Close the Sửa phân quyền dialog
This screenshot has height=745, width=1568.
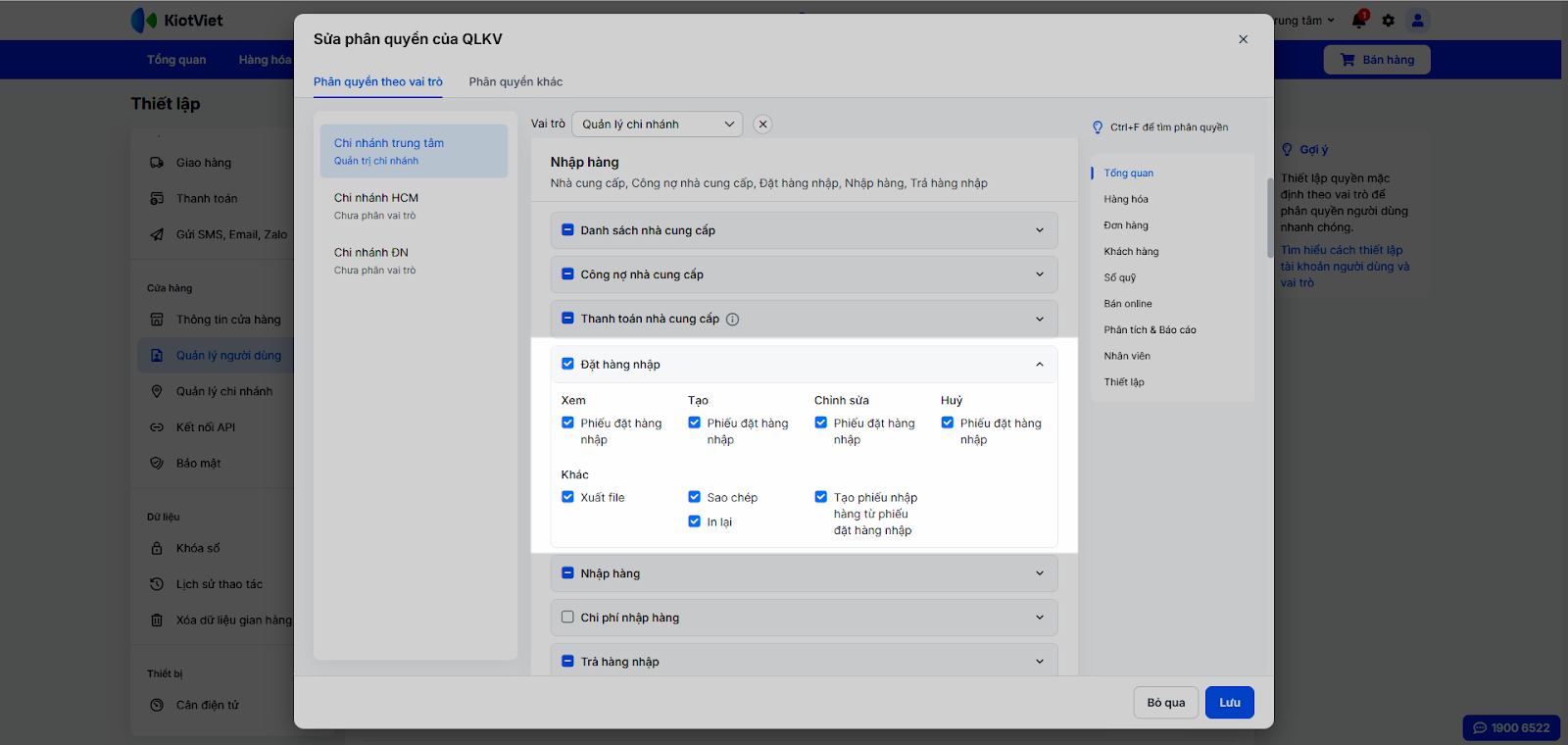1243,39
